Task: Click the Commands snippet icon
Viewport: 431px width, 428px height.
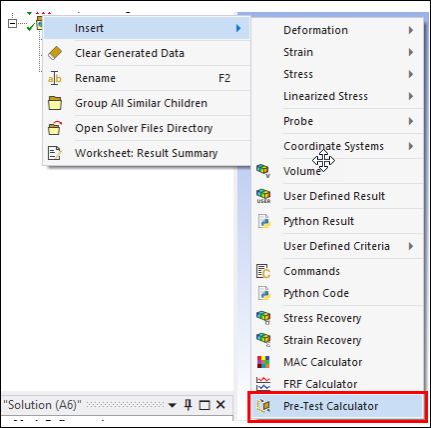Action: (263, 271)
